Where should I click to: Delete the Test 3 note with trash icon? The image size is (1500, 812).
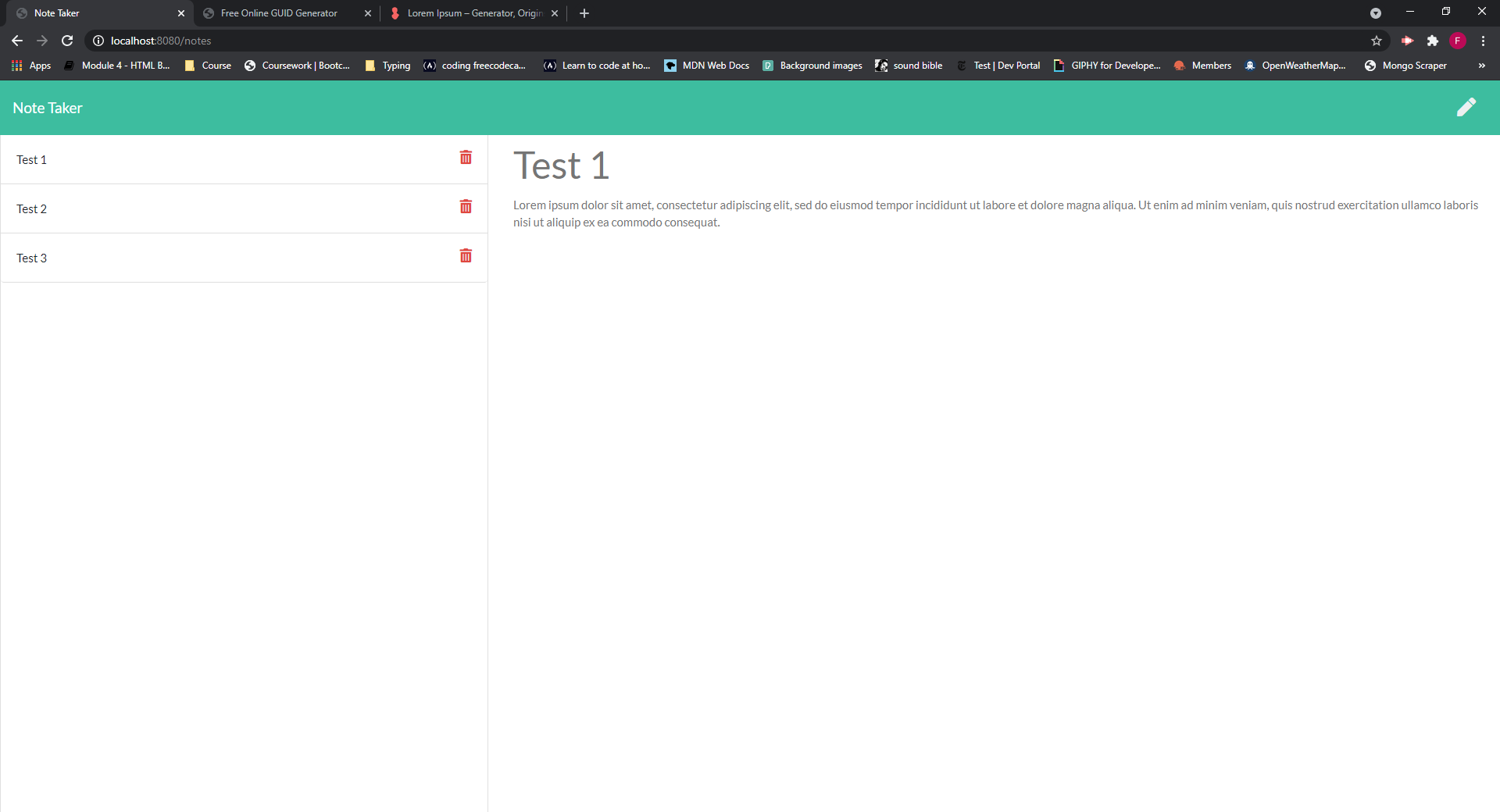(466, 256)
